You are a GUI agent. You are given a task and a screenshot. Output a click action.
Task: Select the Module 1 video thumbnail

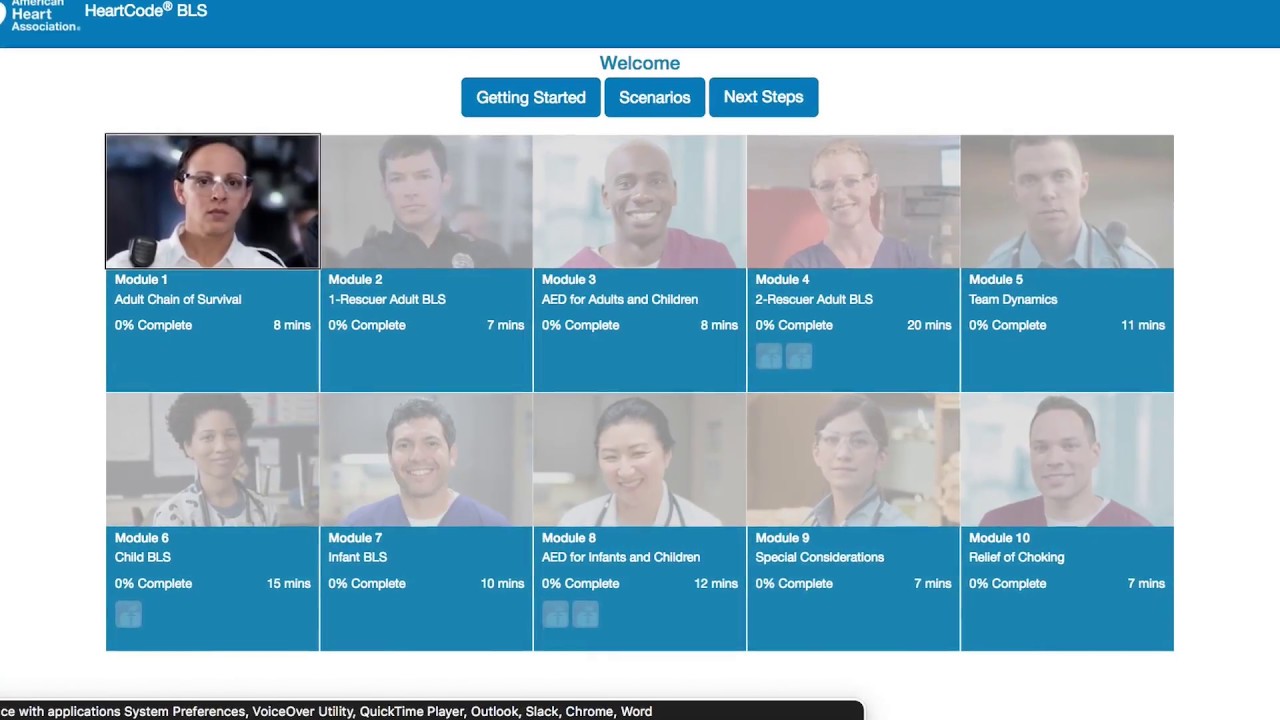pos(213,201)
